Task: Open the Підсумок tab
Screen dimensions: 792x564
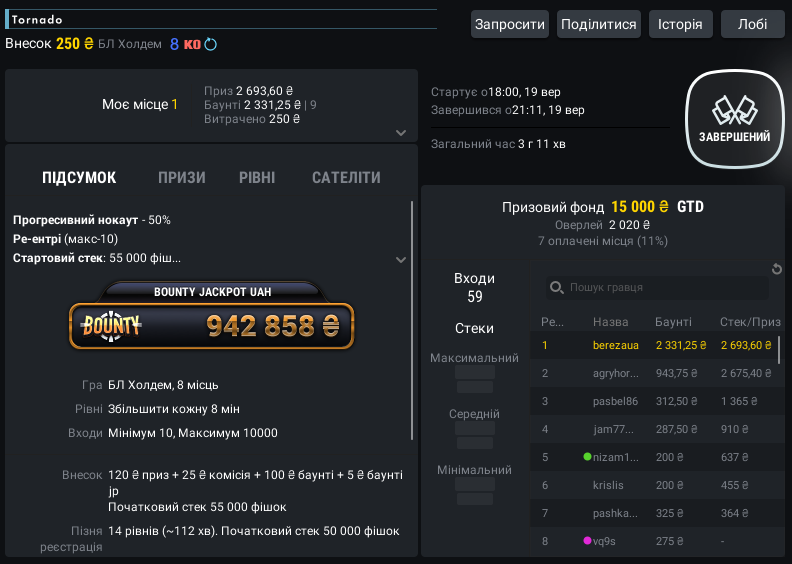Action: pos(79,178)
